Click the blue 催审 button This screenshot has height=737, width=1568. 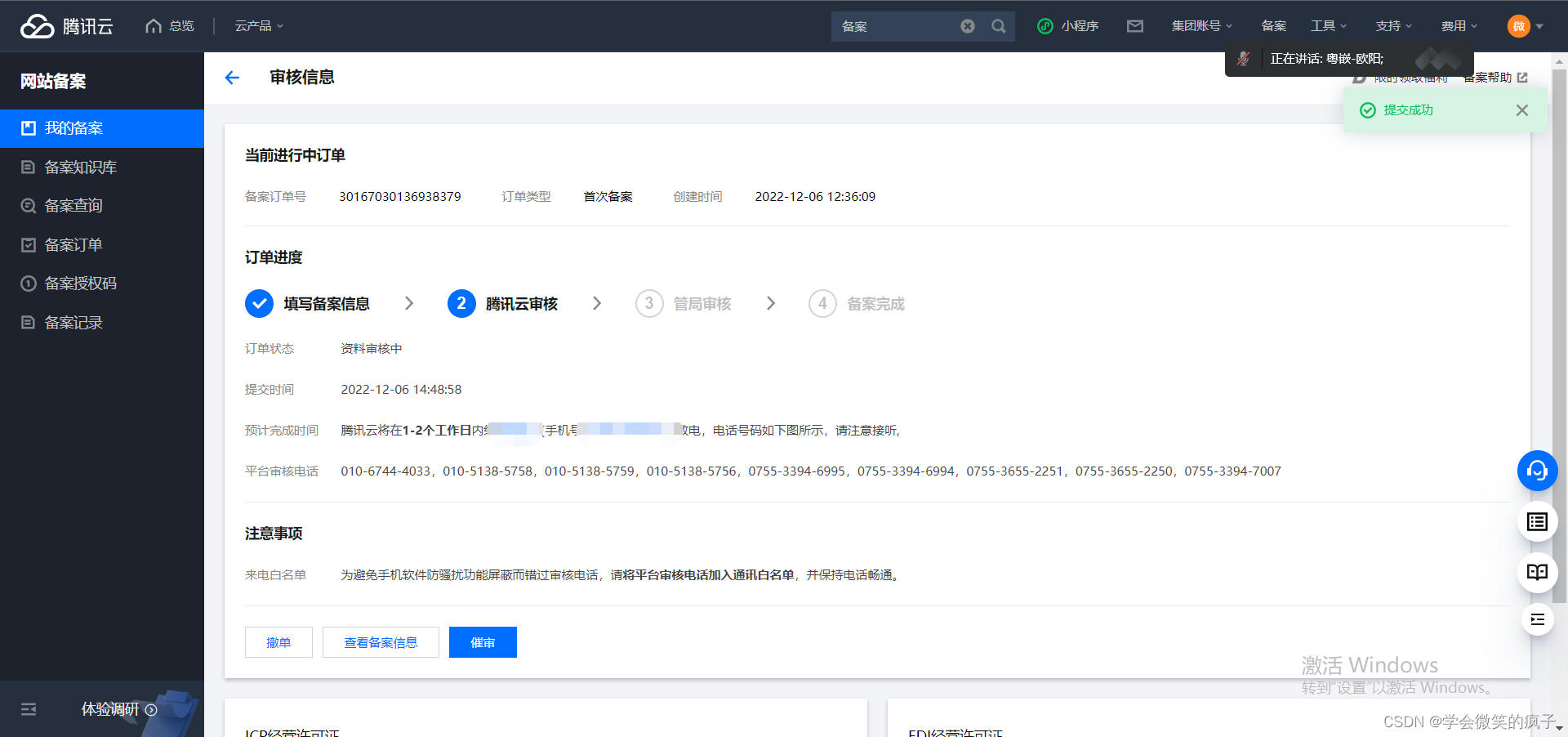pos(483,642)
